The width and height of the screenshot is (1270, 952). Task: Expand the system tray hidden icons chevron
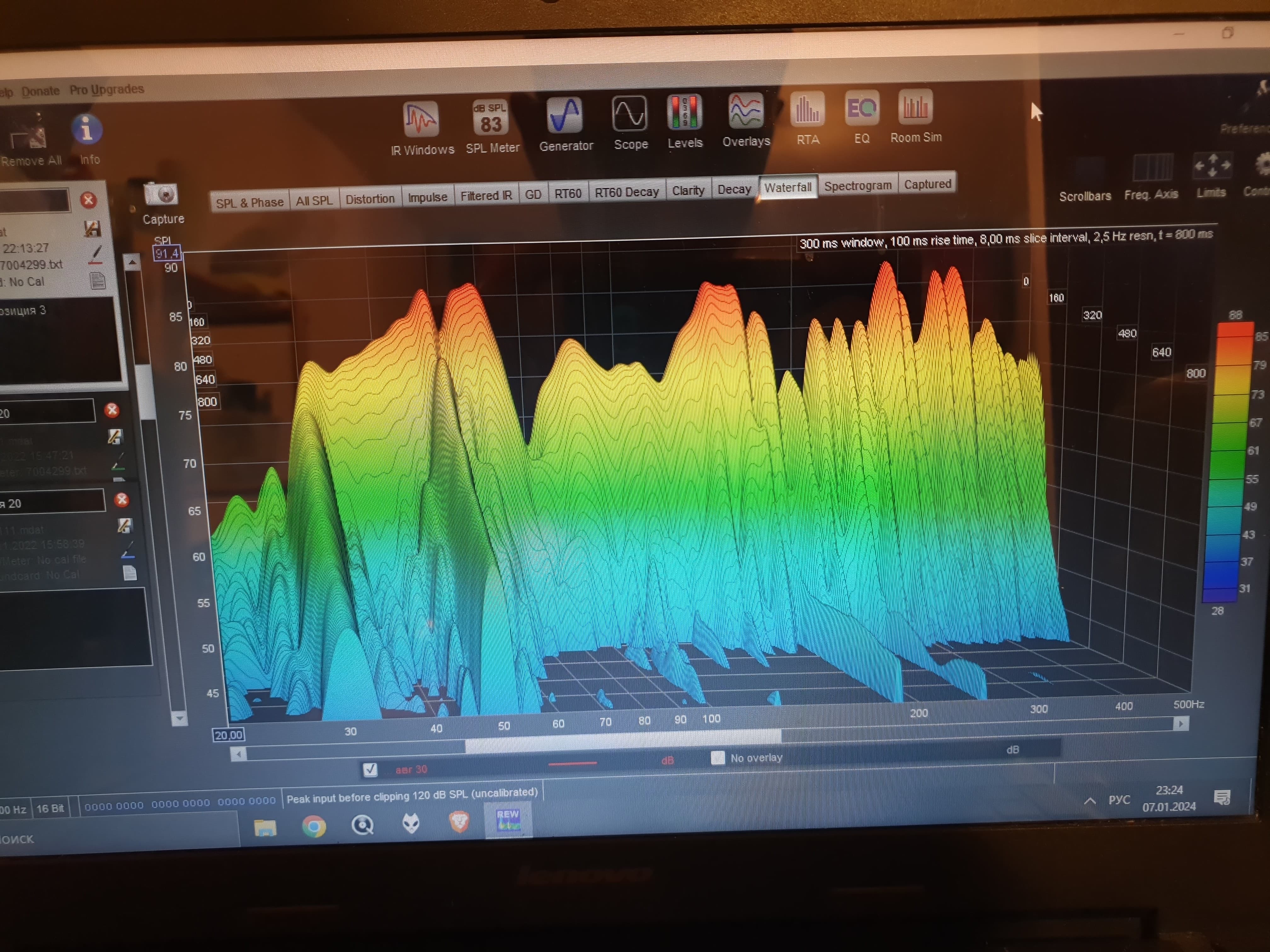1089,801
